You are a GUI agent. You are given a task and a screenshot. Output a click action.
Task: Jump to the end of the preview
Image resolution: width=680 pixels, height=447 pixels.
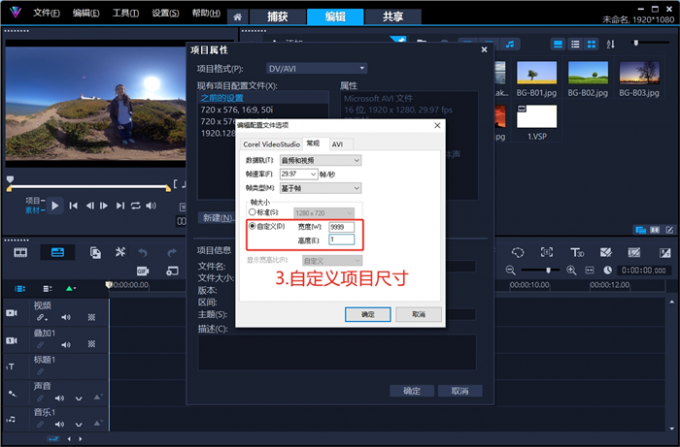[x=120, y=206]
